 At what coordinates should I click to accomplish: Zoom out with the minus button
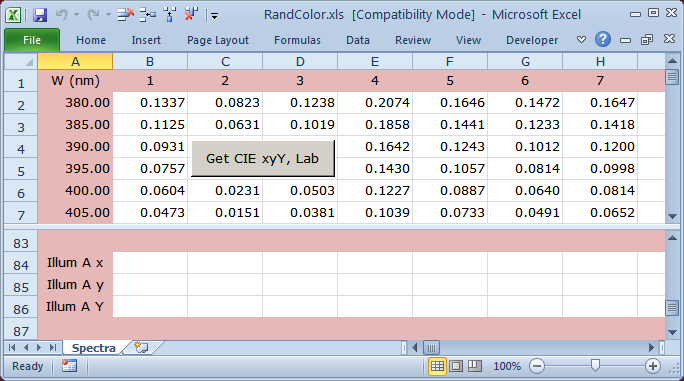[537, 366]
